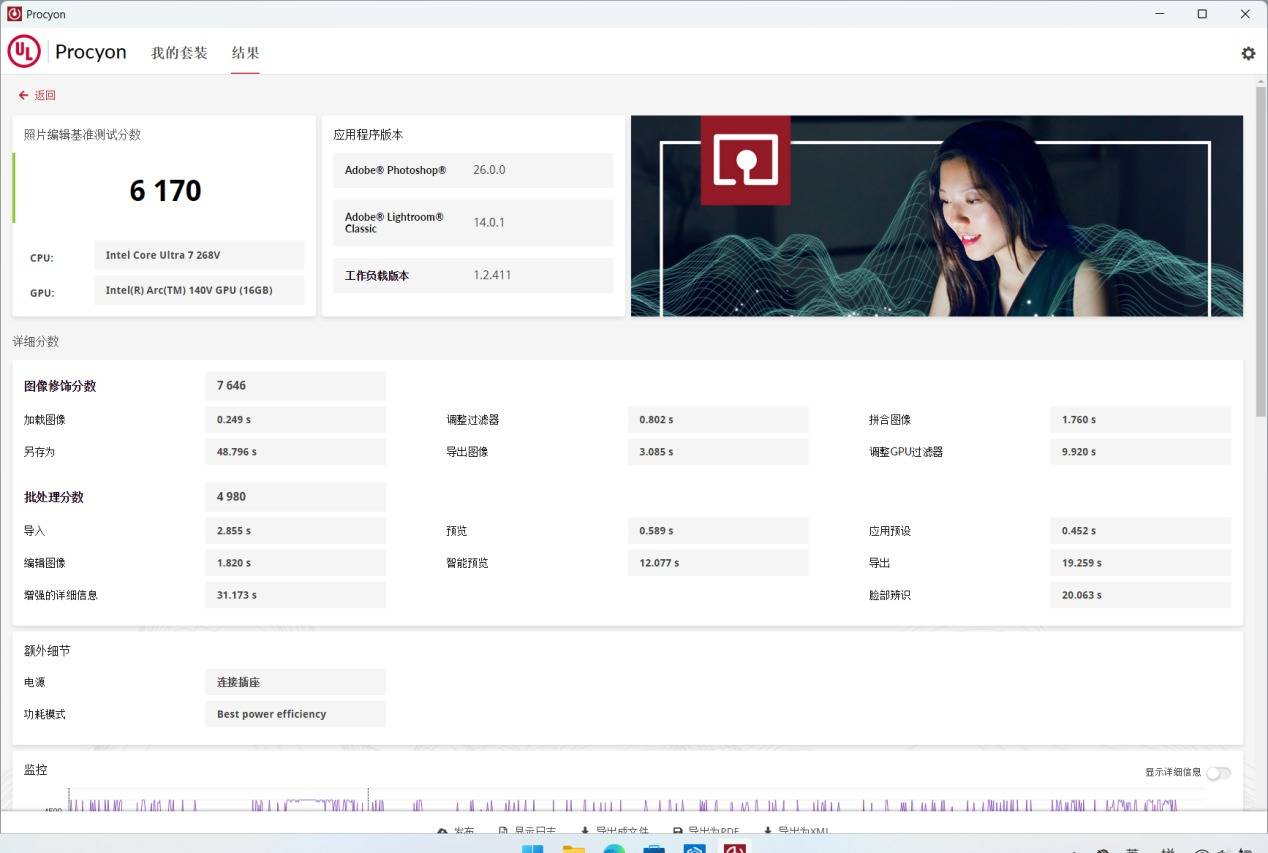Click 导出成文件 to export a file
This screenshot has height=853, width=1268.
(x=614, y=830)
